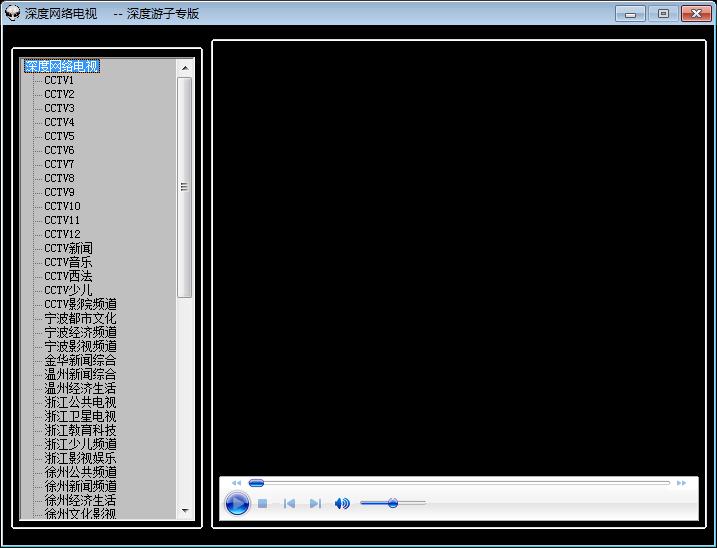Click the middle of the seek progress track
This screenshot has width=717, height=548.
(459, 483)
